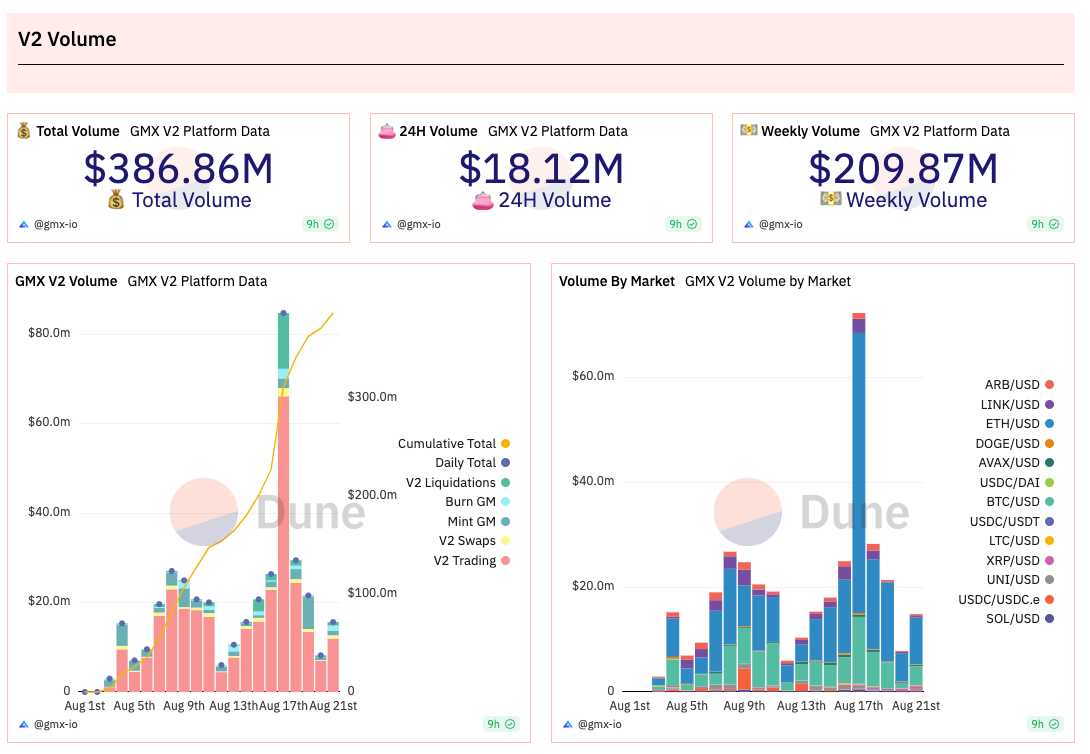The height and width of the screenshot is (754, 1090).
Task: Toggle XRP/USD legend series
Action: pos(1020,560)
